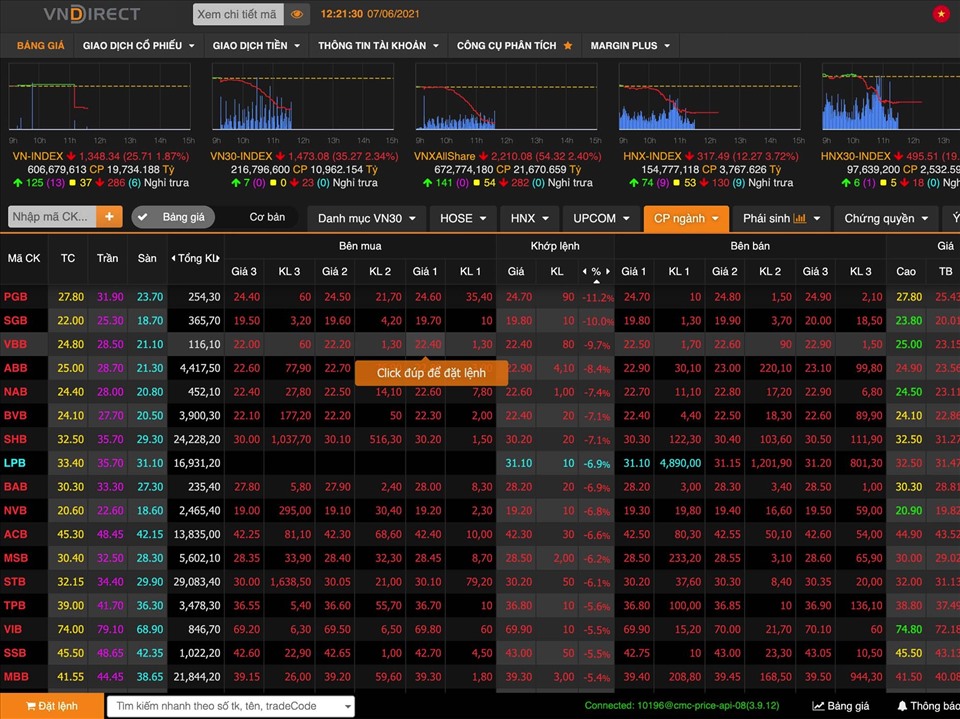The image size is (960, 719).
Task: Open the HOSE exchange dropdown
Action: tap(463, 218)
